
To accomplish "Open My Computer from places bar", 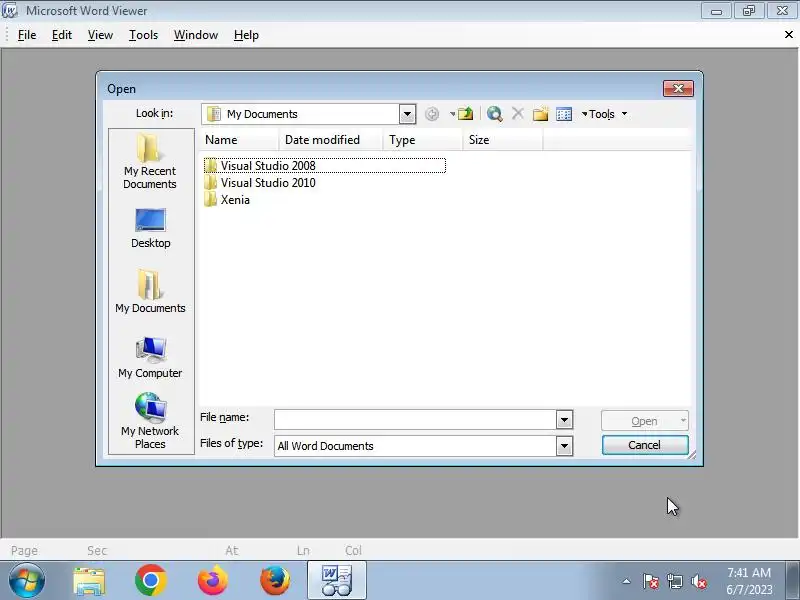I will click(x=150, y=358).
